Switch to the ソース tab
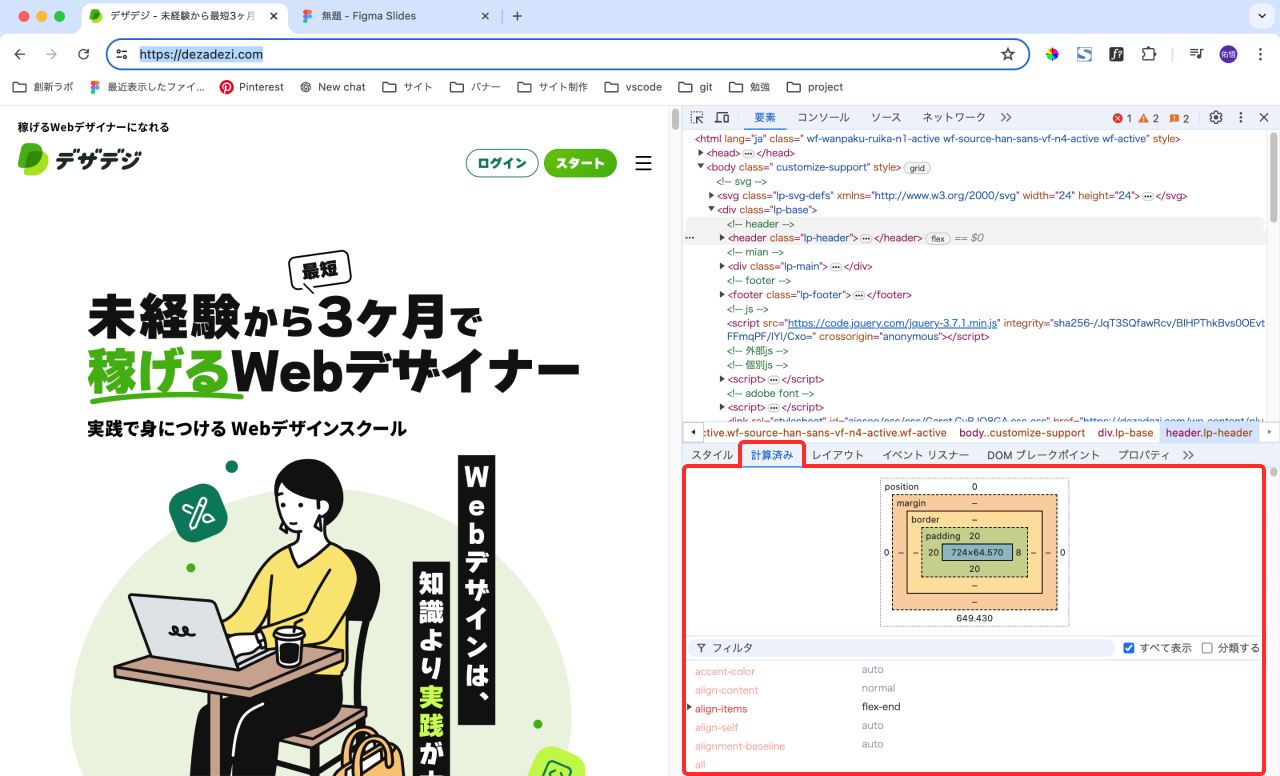Image resolution: width=1280 pixels, height=776 pixels. tap(886, 117)
